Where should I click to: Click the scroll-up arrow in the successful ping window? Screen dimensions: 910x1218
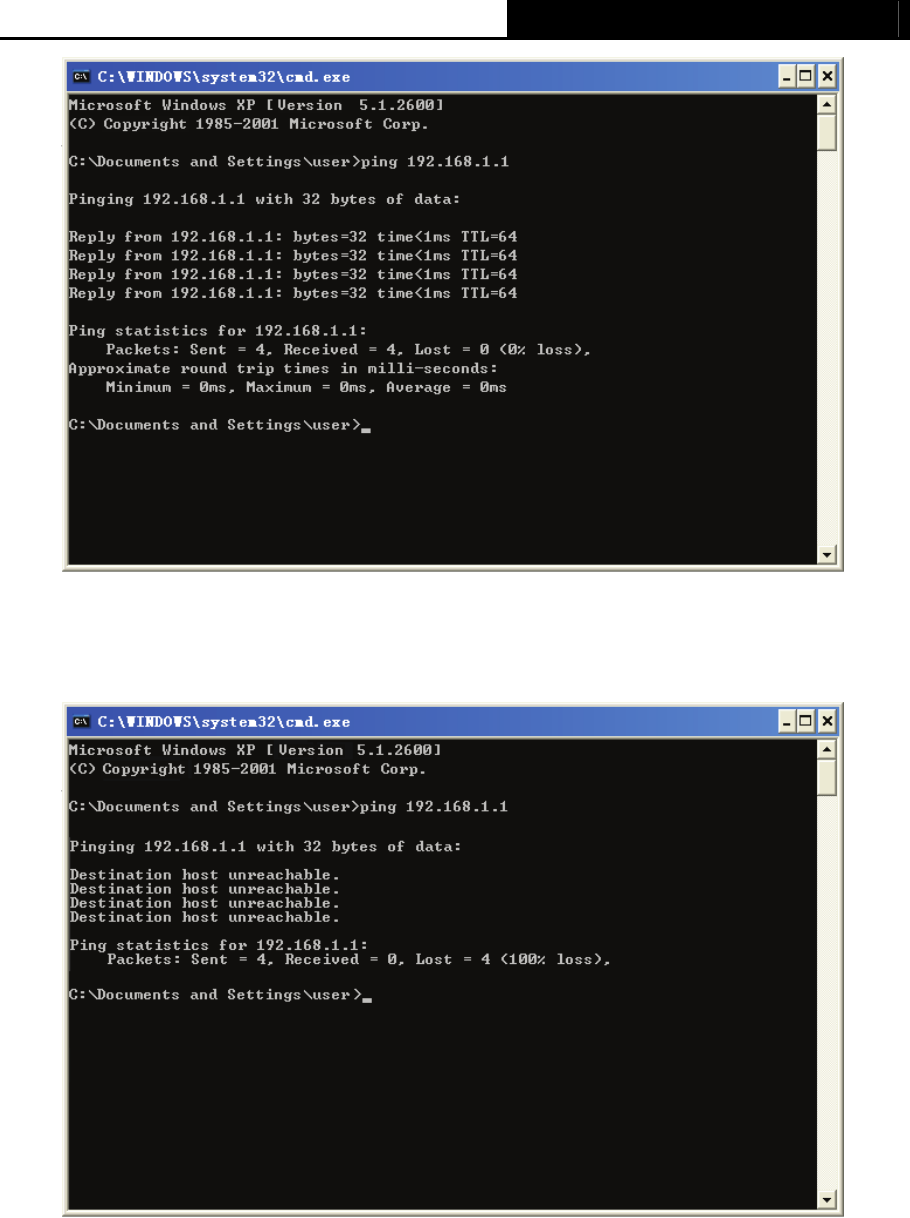[827, 103]
